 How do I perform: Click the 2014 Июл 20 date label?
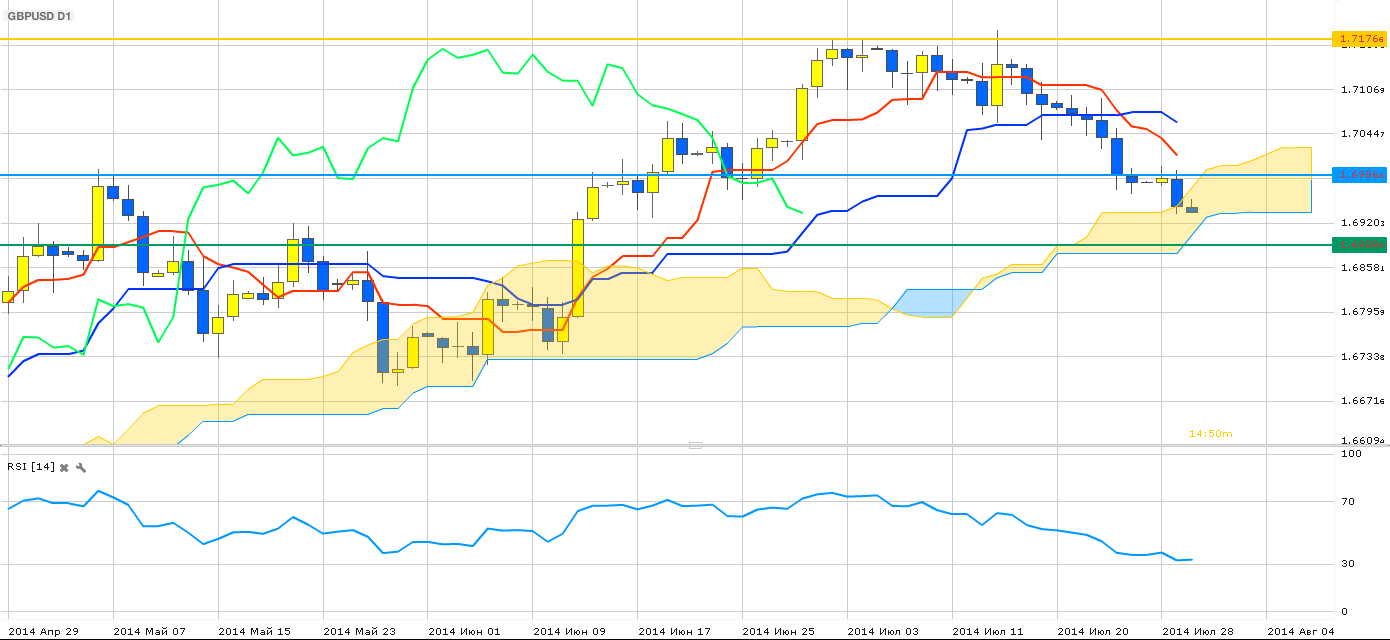1093,631
